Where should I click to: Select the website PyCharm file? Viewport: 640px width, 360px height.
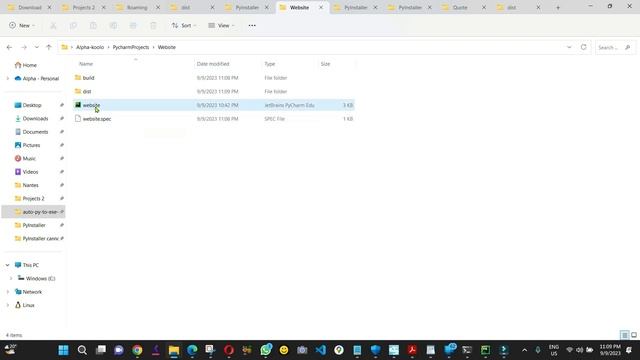[214, 105]
